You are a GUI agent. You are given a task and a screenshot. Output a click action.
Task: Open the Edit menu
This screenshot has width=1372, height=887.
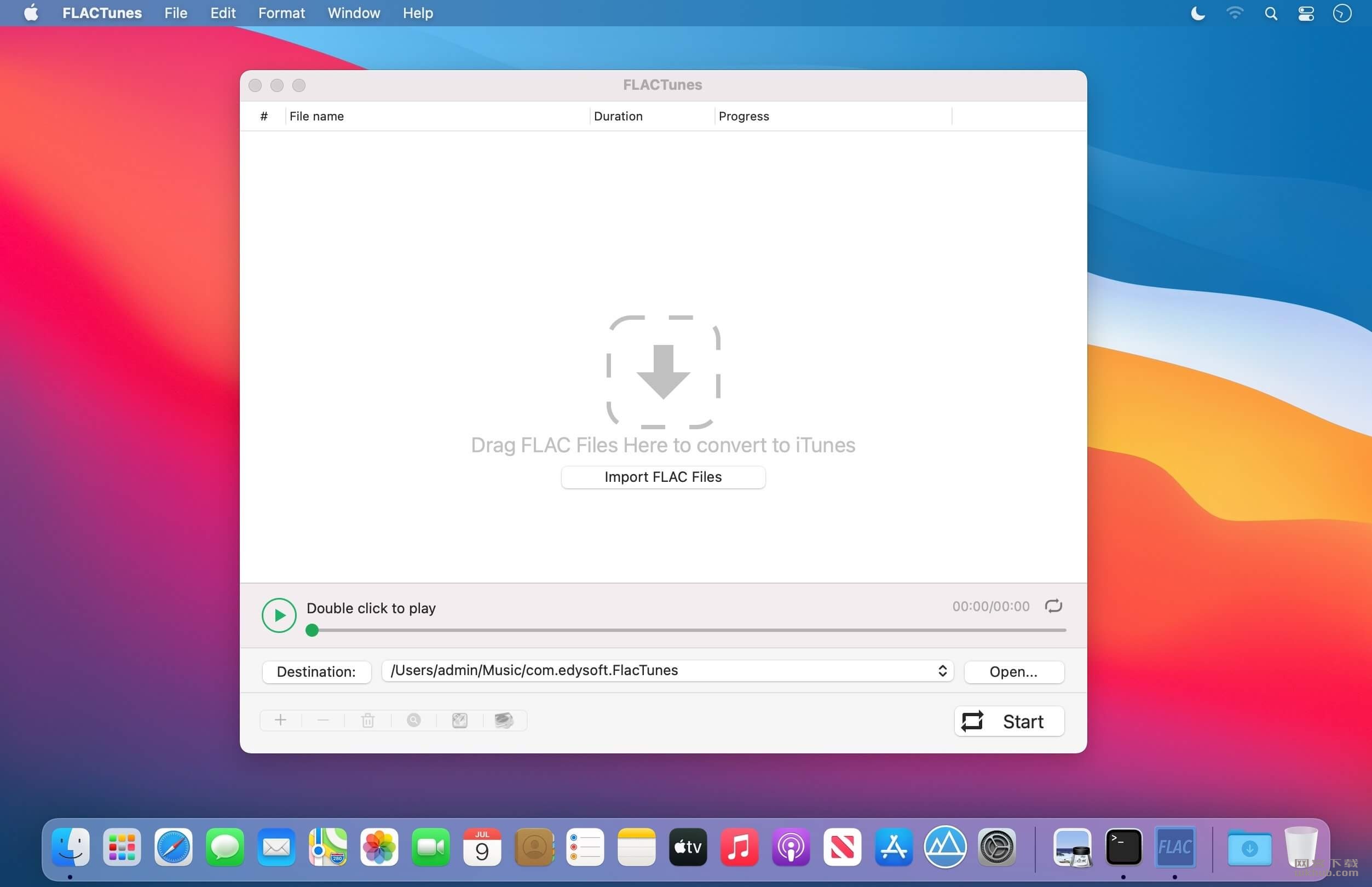pyautogui.click(x=223, y=13)
